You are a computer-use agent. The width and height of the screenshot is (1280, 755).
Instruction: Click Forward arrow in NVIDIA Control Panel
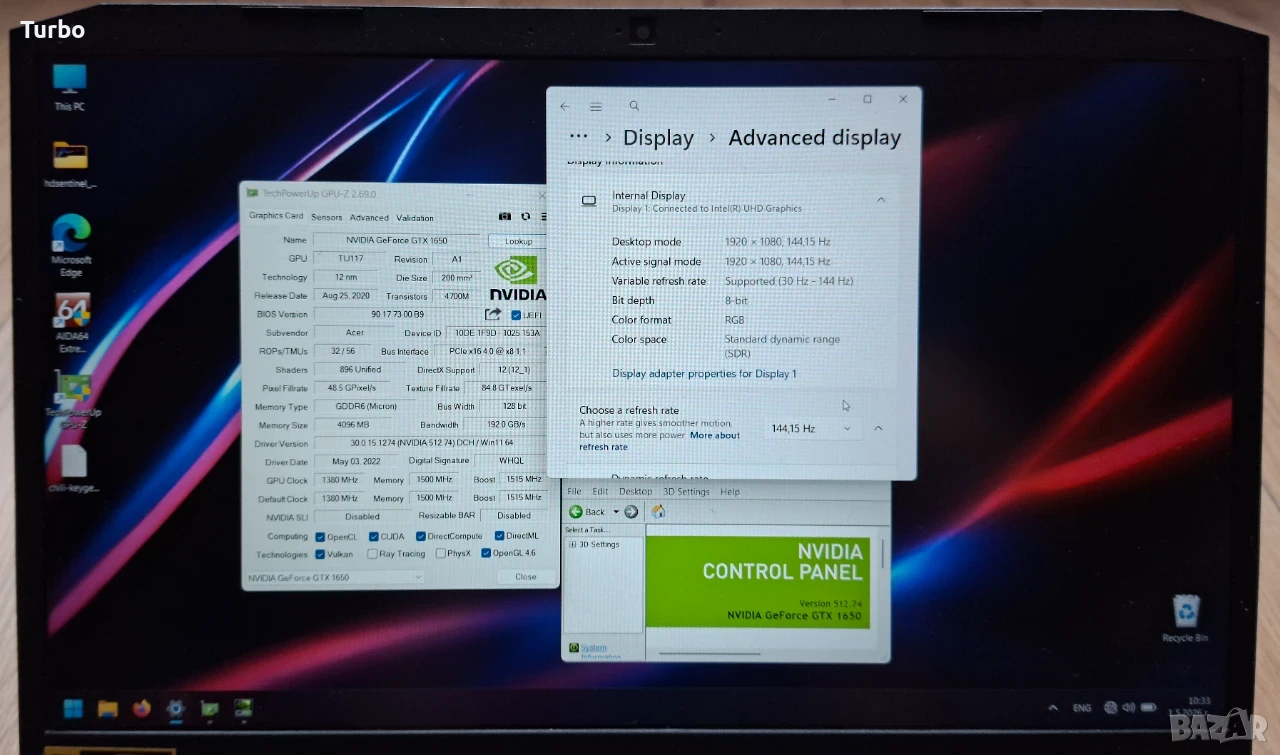(x=631, y=512)
